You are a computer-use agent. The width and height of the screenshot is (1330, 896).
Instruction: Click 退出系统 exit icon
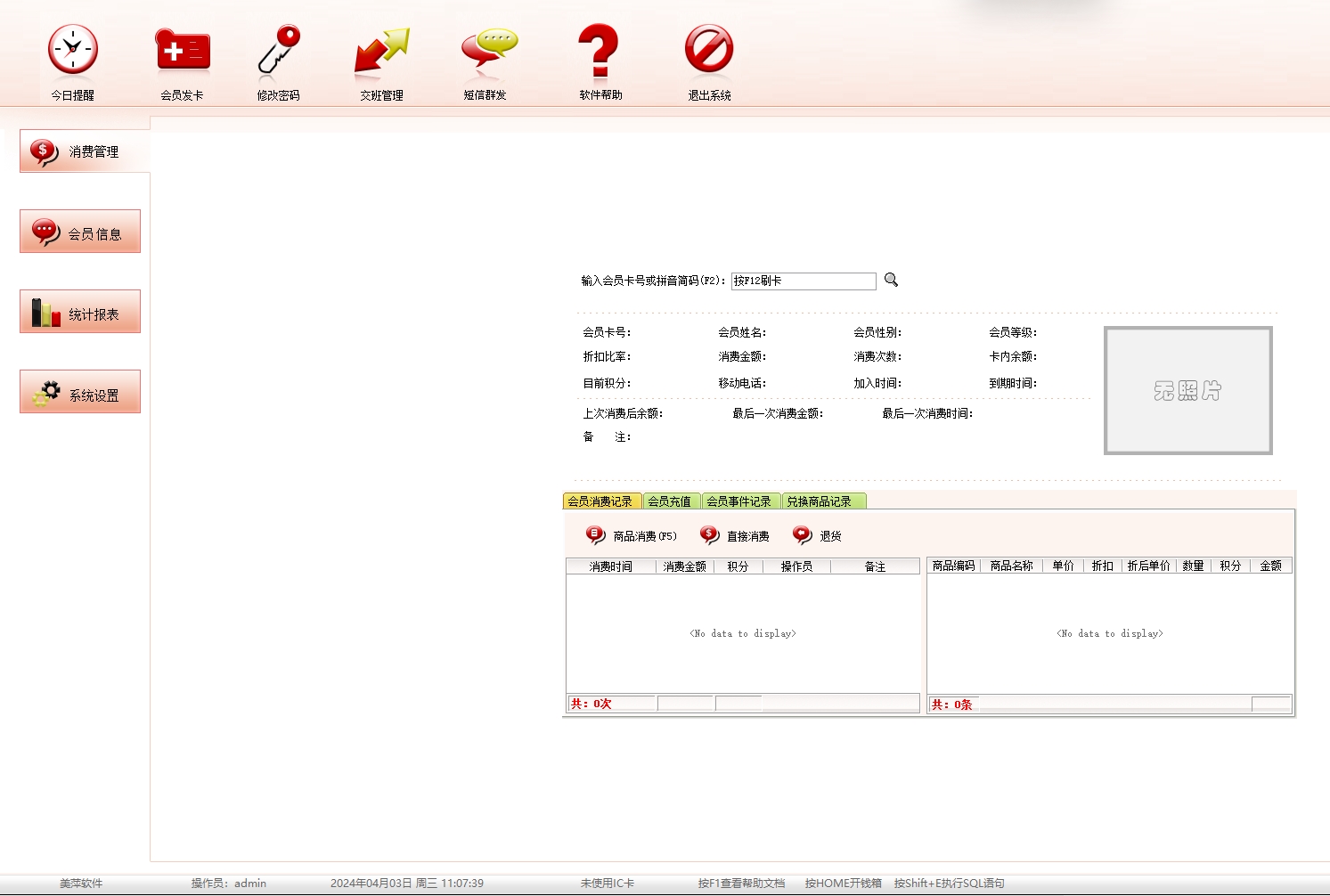(x=708, y=50)
